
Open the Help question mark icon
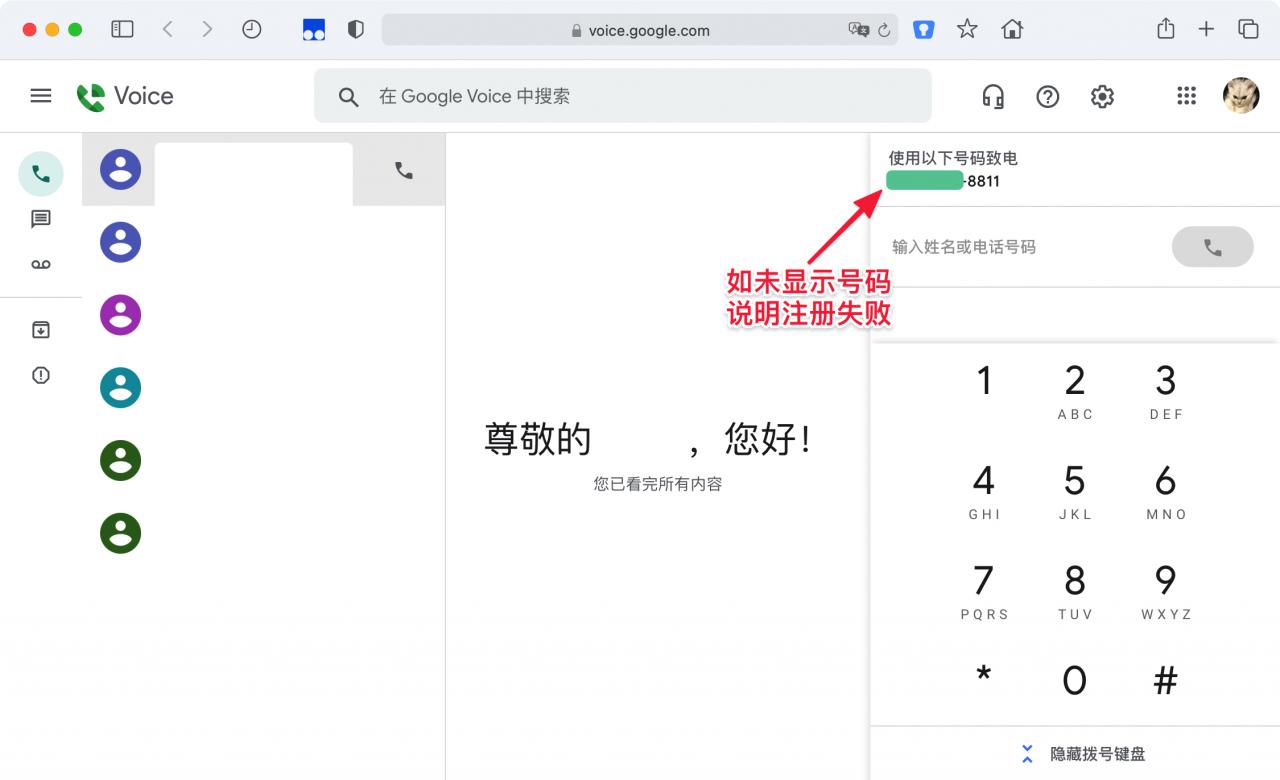pyautogui.click(x=1047, y=96)
